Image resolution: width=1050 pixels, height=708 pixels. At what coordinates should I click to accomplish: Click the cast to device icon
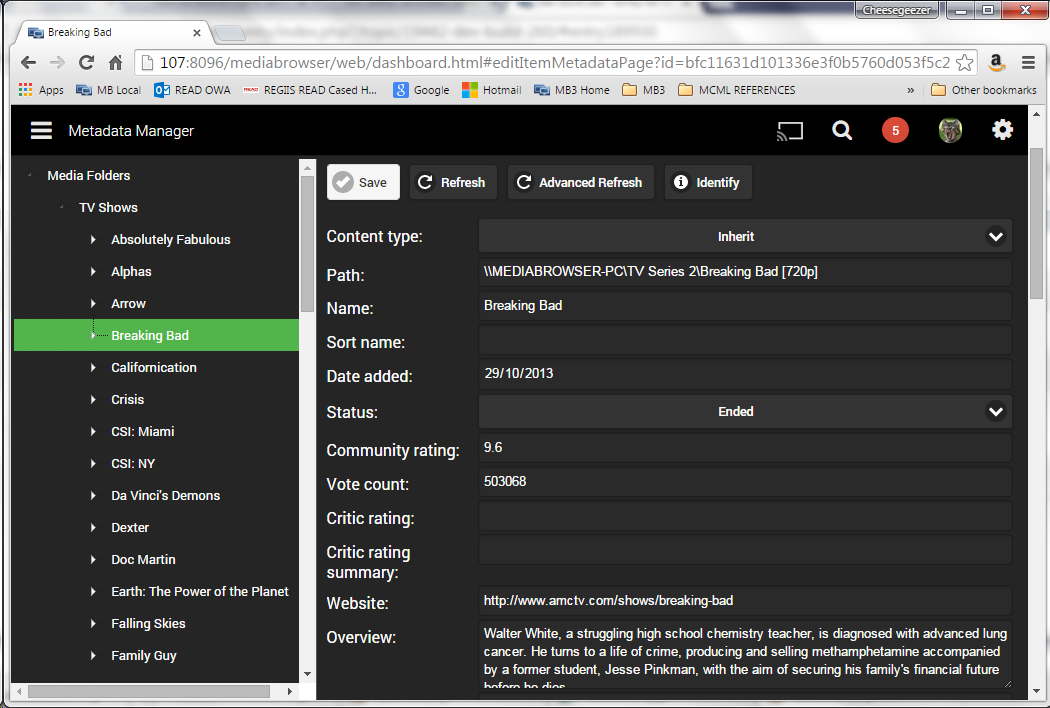click(790, 131)
